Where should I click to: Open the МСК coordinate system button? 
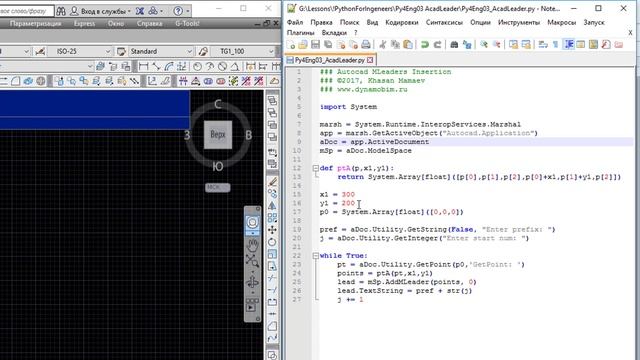218,187
